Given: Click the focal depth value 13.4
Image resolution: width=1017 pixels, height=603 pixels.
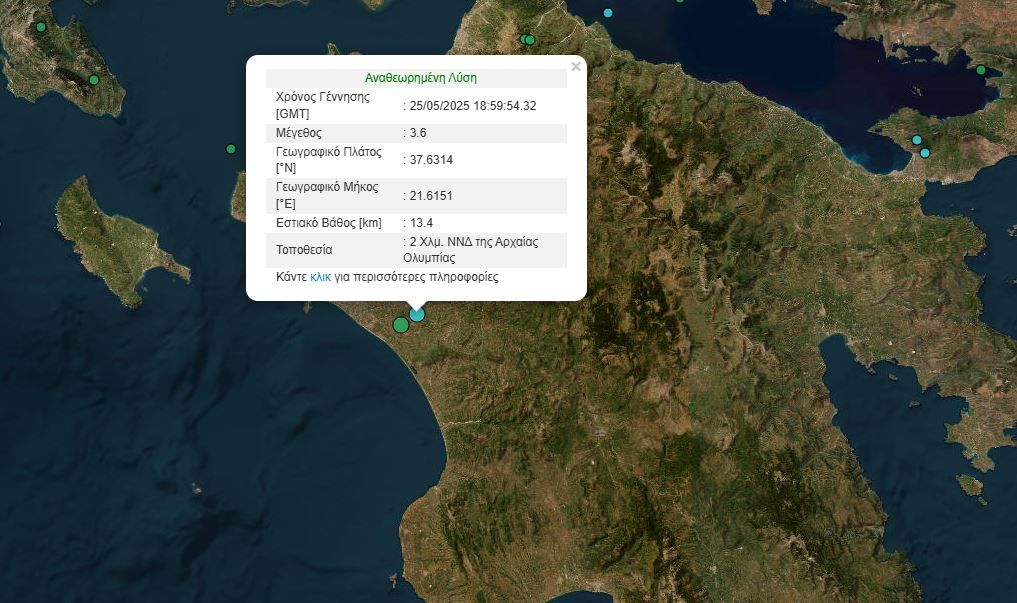Looking at the screenshot, I should [x=421, y=223].
